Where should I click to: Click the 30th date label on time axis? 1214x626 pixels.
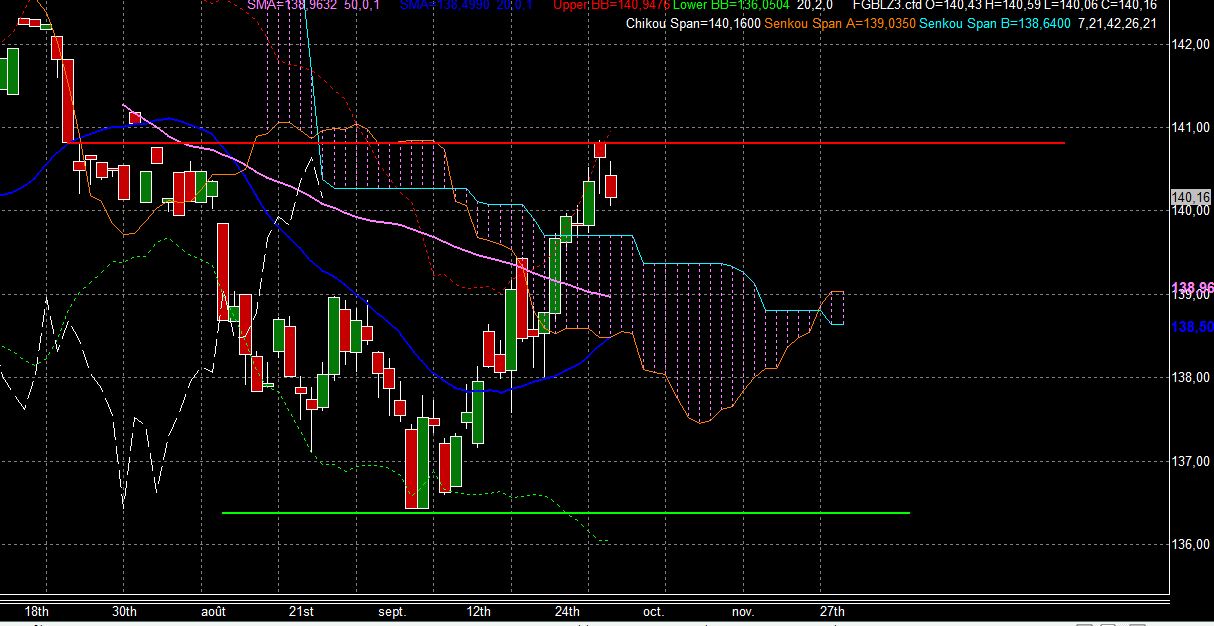124,611
